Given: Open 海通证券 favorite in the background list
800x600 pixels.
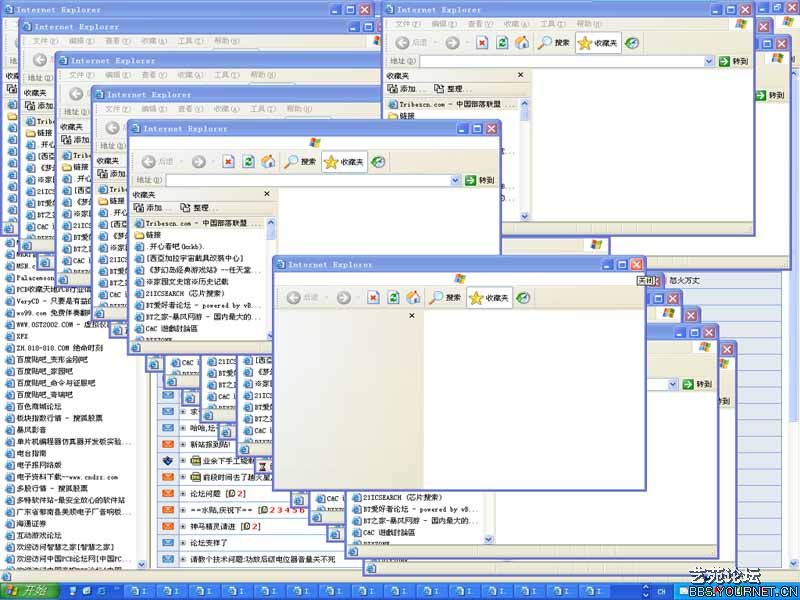Looking at the screenshot, I should (x=26, y=523).
